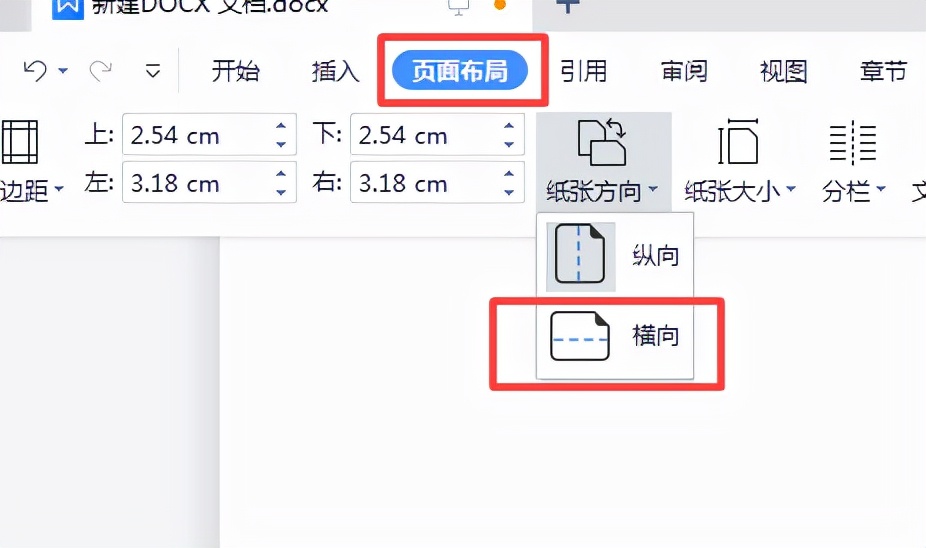Click the 边距 margins icon

[x=19, y=142]
